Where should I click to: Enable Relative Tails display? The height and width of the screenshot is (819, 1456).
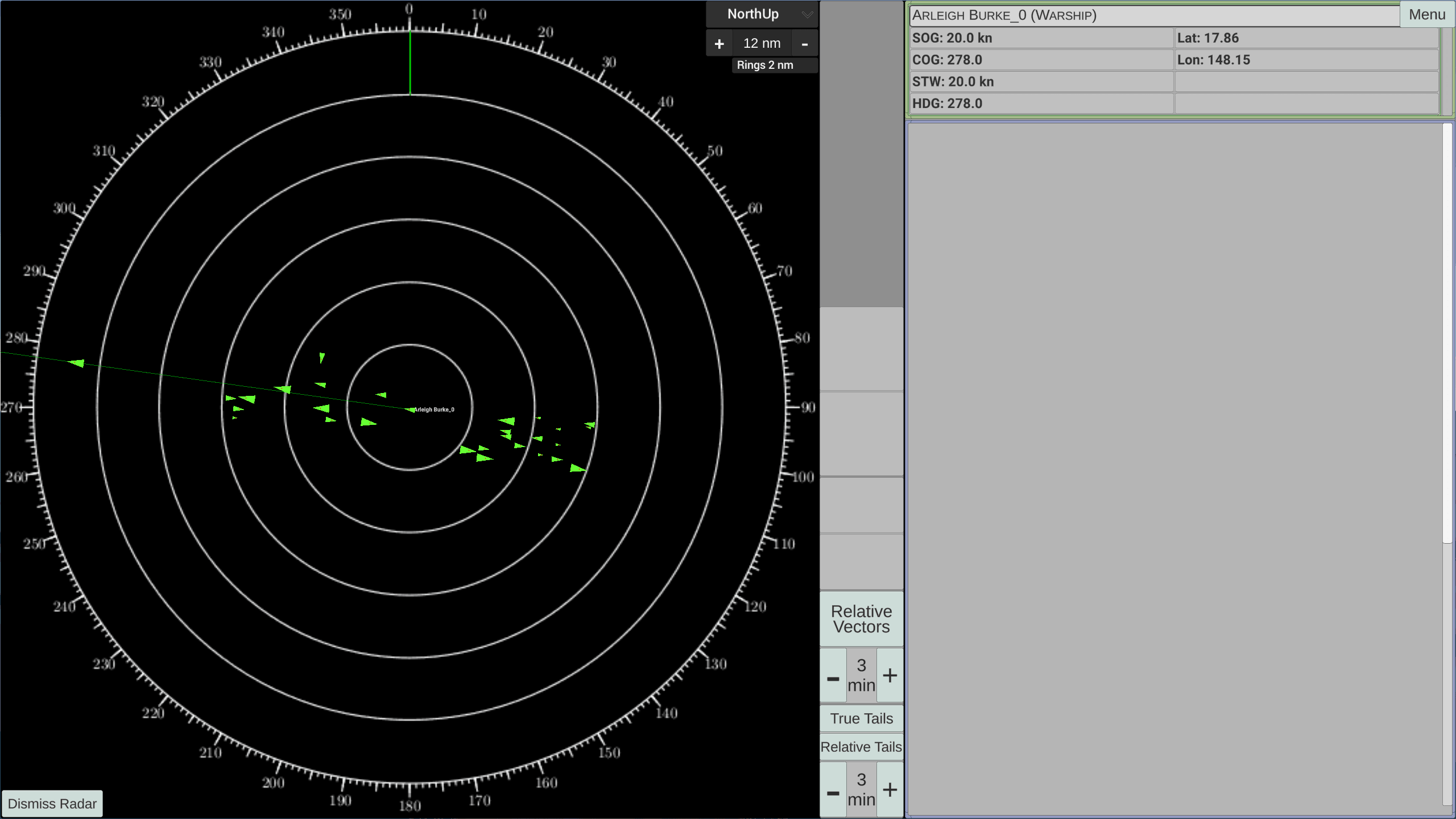(x=862, y=747)
